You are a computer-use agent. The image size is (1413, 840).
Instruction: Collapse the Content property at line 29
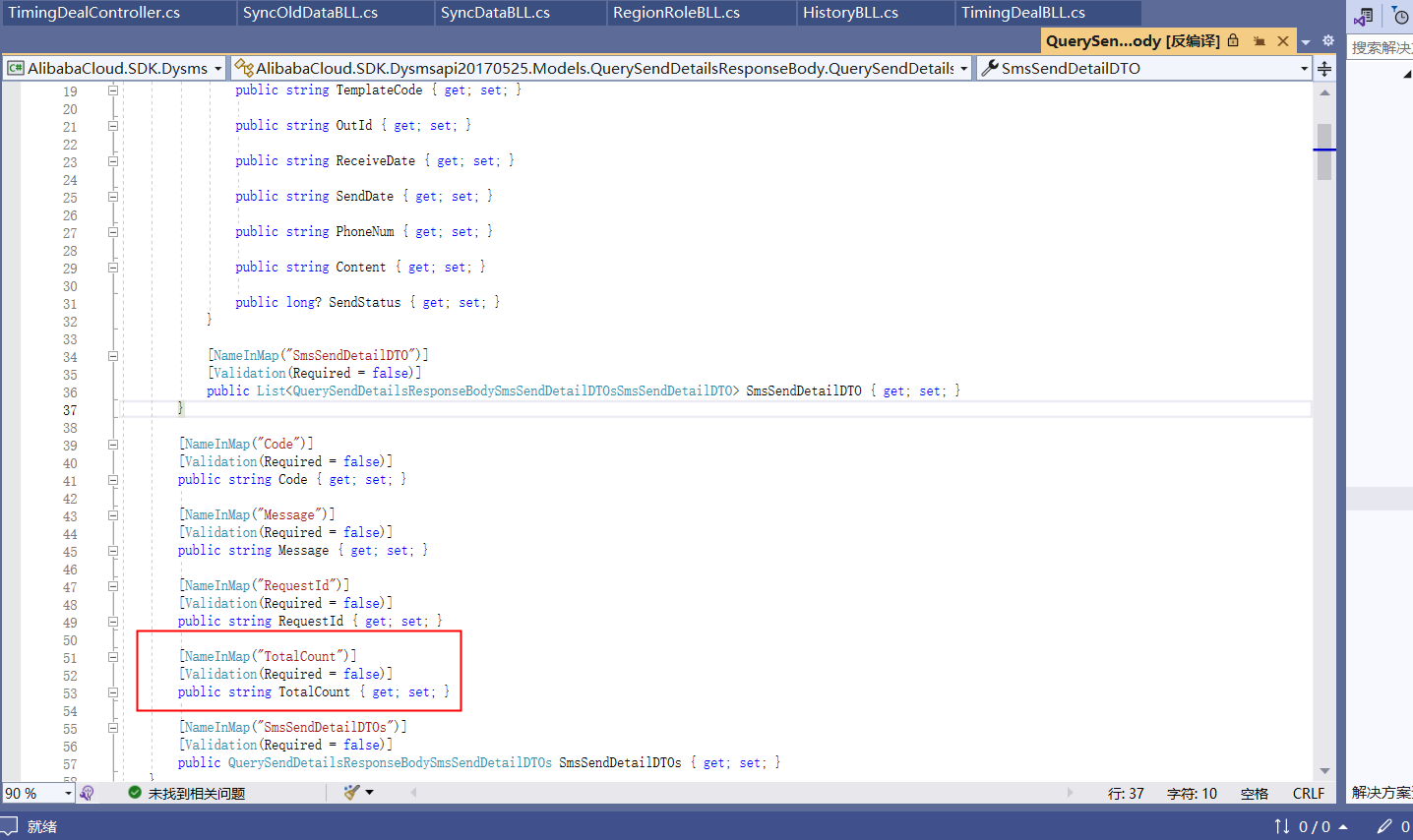click(113, 267)
